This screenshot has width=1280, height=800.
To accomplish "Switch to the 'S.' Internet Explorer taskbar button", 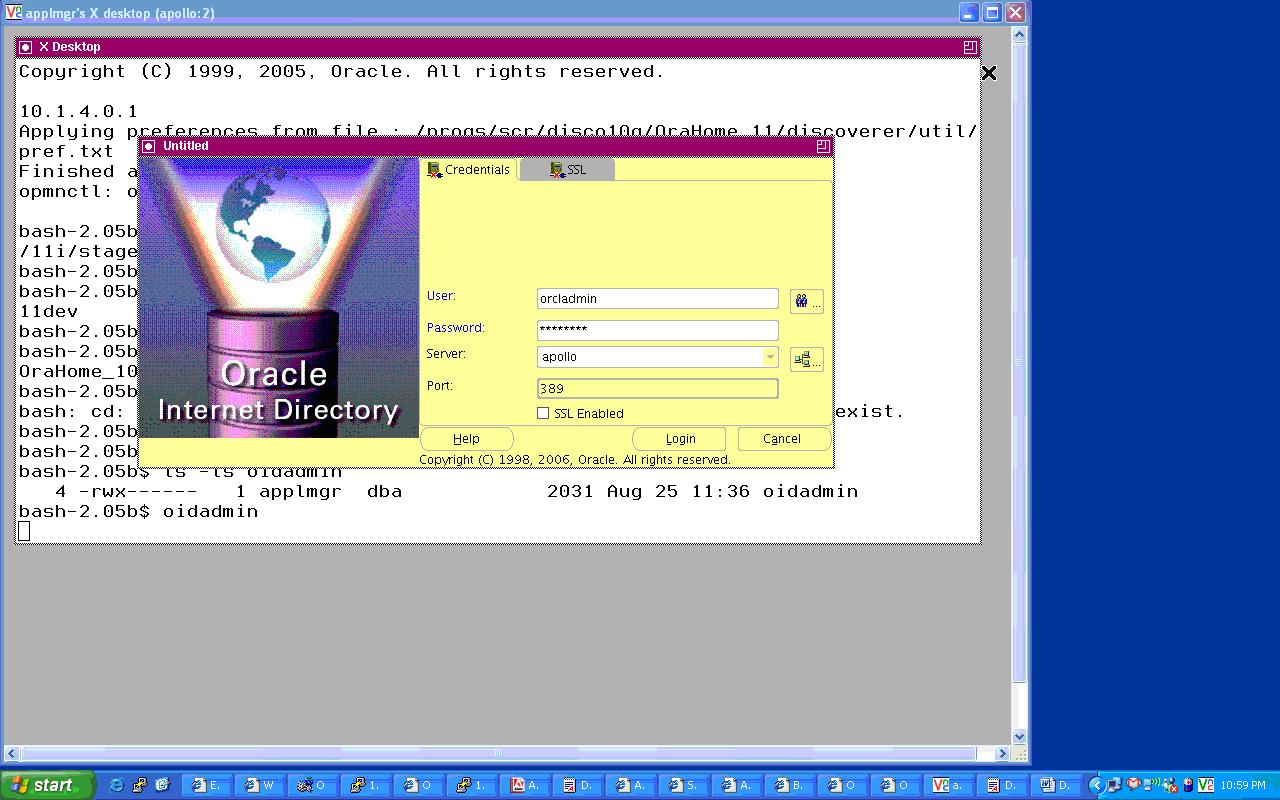I will click(684, 785).
